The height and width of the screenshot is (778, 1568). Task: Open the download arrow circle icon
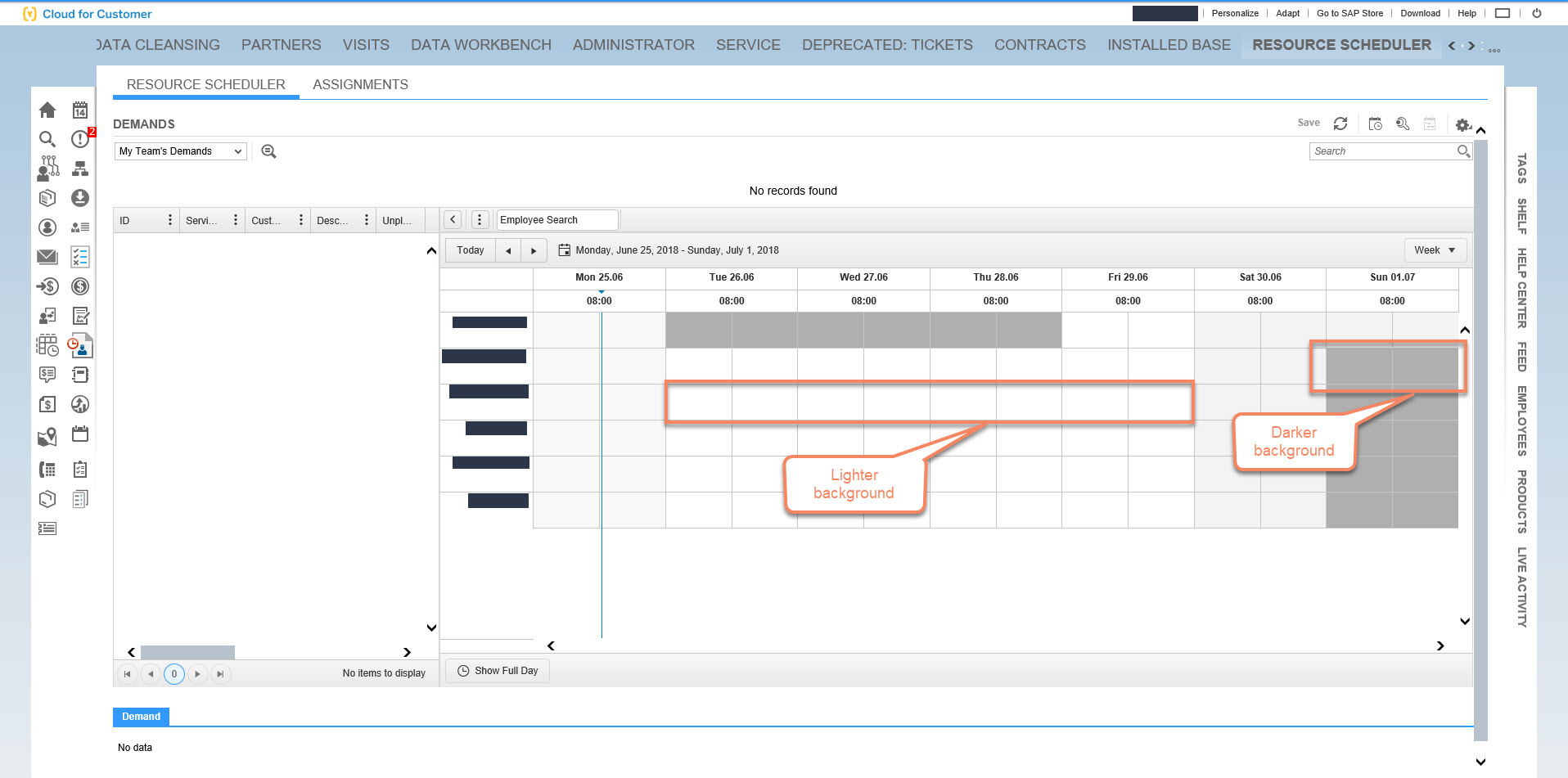[x=80, y=198]
